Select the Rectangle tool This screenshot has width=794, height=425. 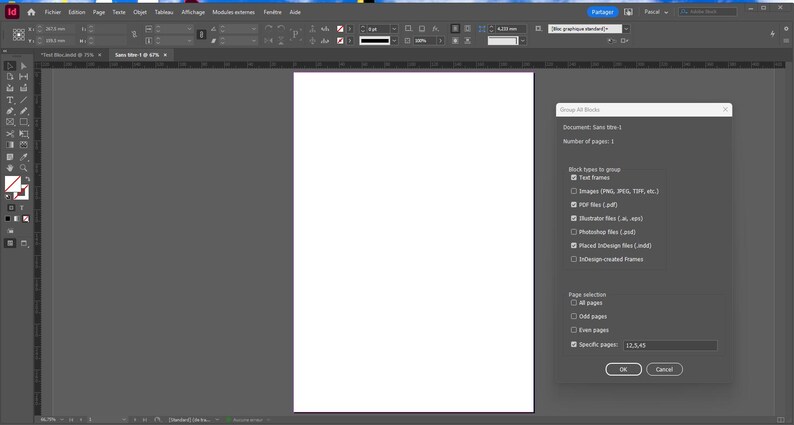coord(23,122)
